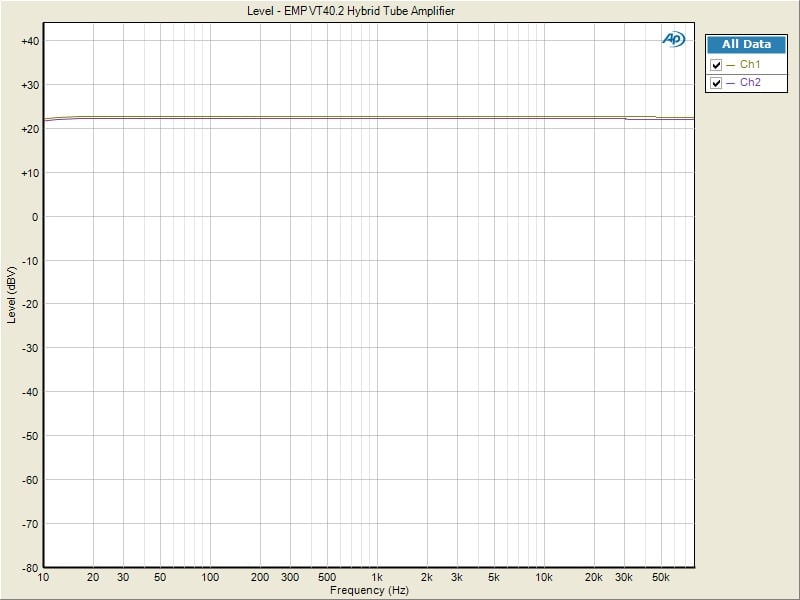Click the 10 tick label on the frequency axis
This screenshot has width=800, height=600.
click(43, 578)
